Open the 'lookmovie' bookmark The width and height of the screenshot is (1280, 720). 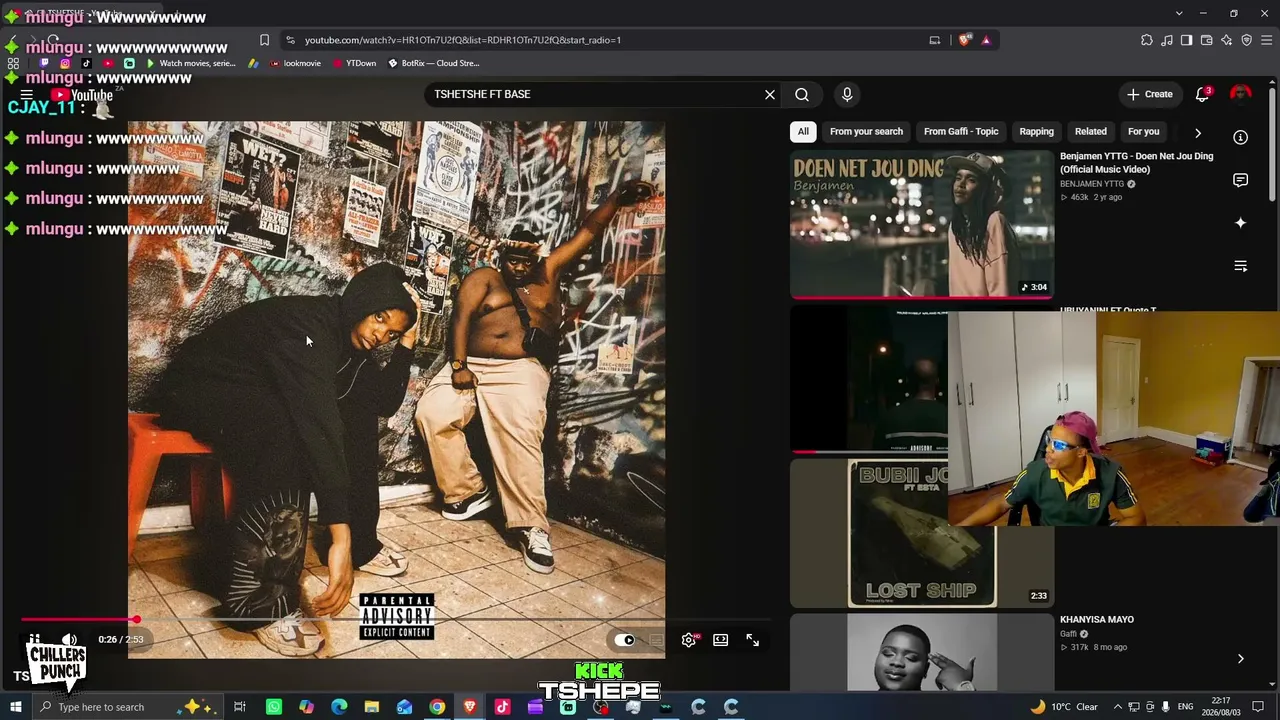[295, 63]
